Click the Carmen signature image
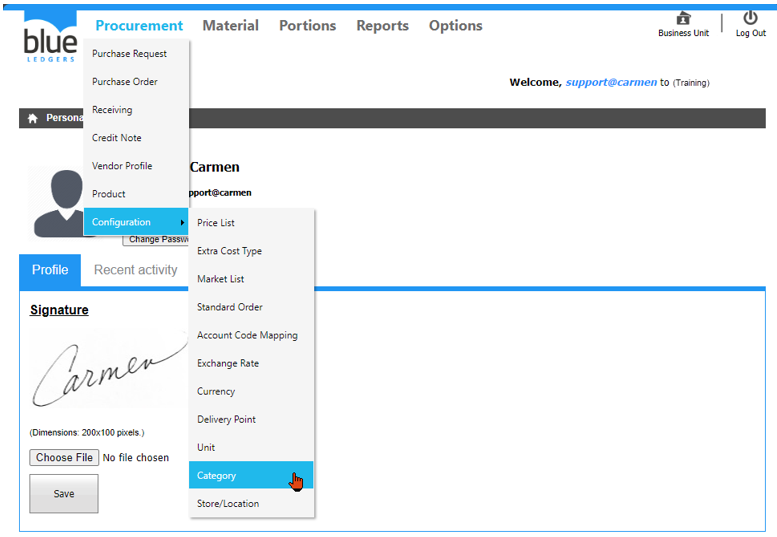 (x=105, y=370)
